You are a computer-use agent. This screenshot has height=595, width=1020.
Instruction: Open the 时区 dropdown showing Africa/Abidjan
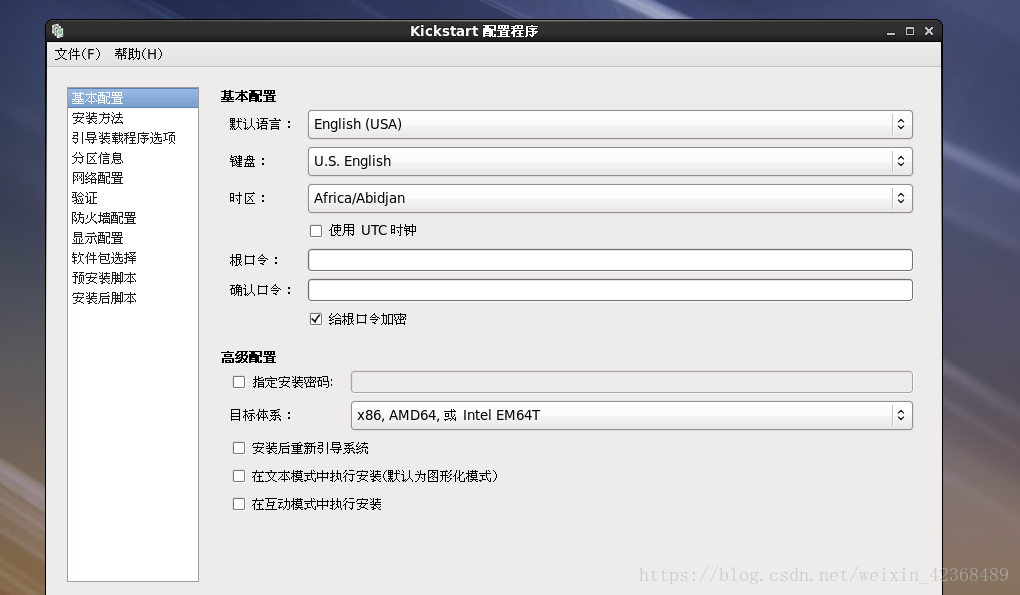610,198
